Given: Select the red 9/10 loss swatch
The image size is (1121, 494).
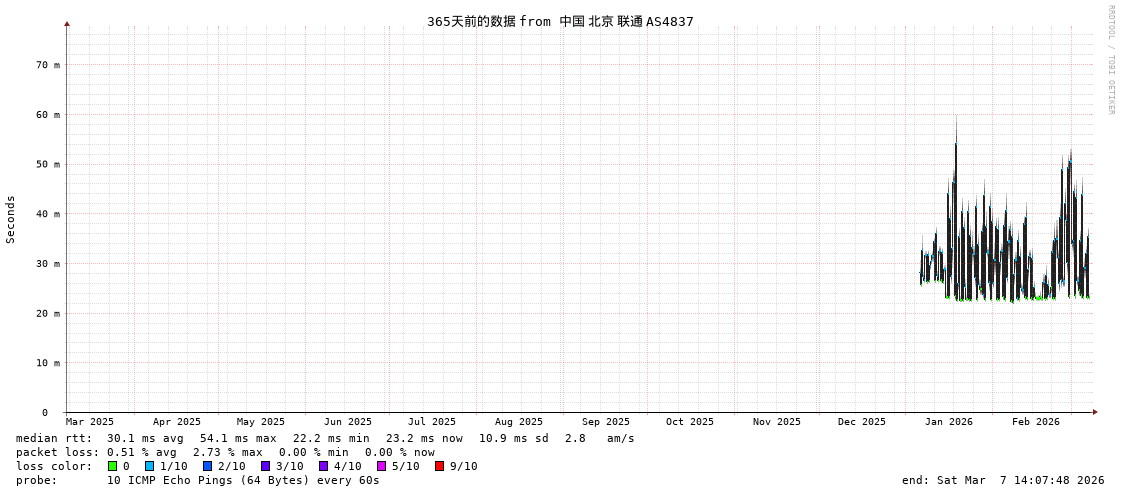Looking at the screenshot, I should pyautogui.click(x=439, y=466).
